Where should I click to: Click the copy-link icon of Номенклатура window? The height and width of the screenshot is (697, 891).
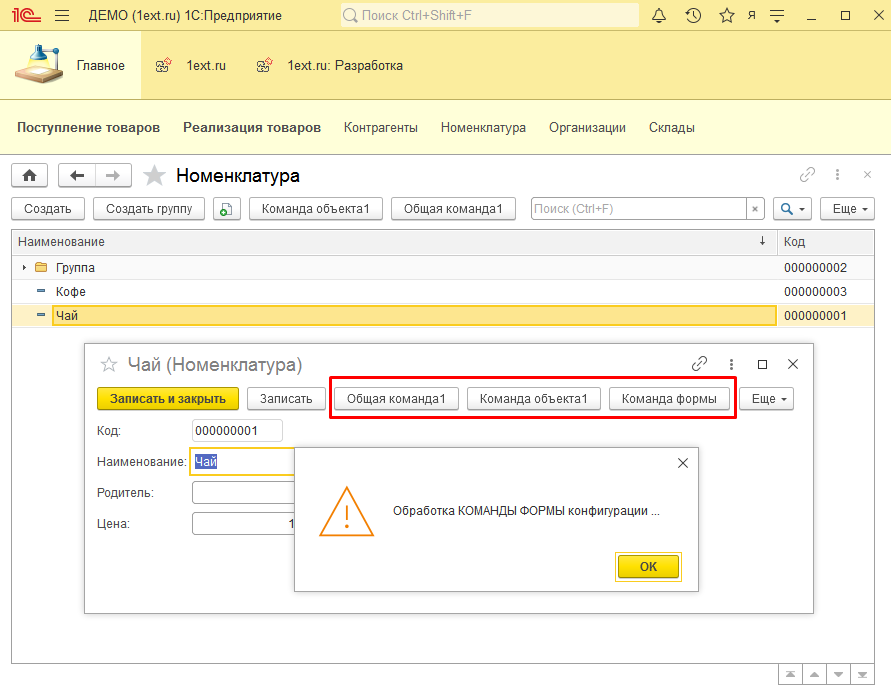click(807, 174)
